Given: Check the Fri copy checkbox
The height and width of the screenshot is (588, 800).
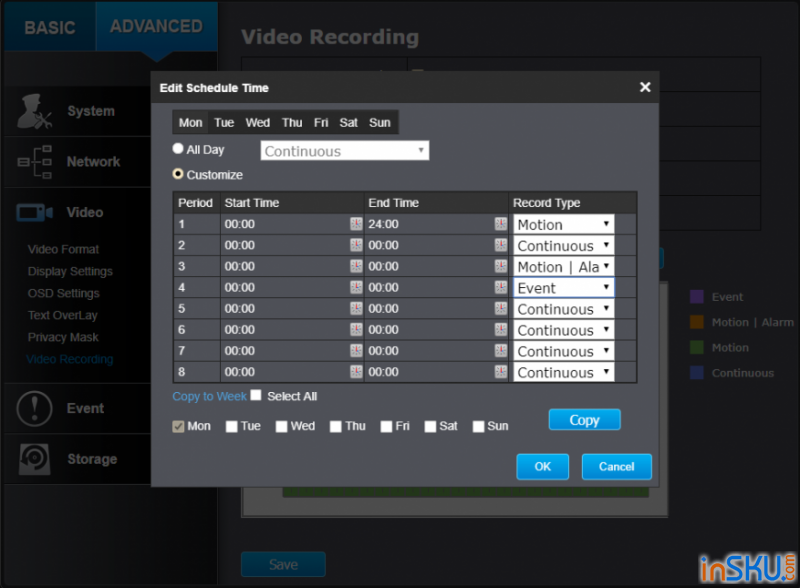Looking at the screenshot, I should tap(386, 426).
